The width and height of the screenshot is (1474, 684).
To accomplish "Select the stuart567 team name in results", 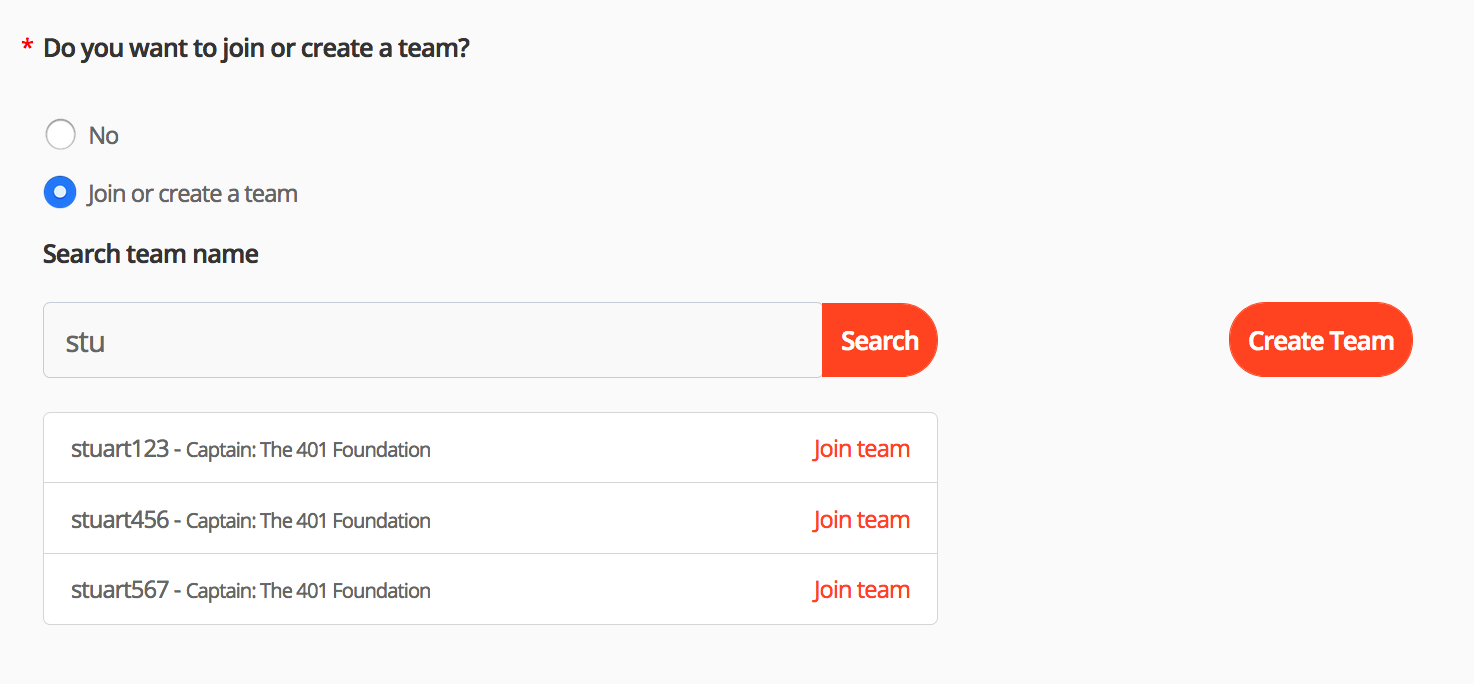I will pos(120,590).
